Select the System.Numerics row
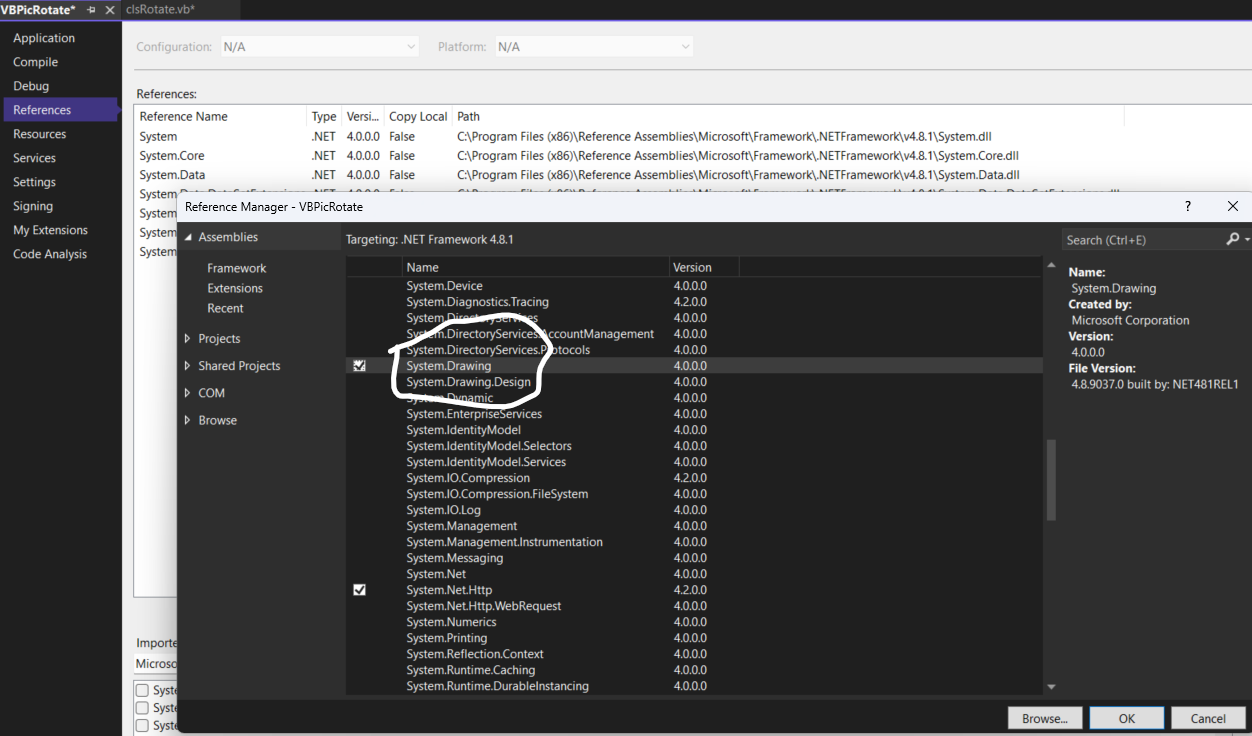Viewport: 1252px width, 736px height. (694, 622)
